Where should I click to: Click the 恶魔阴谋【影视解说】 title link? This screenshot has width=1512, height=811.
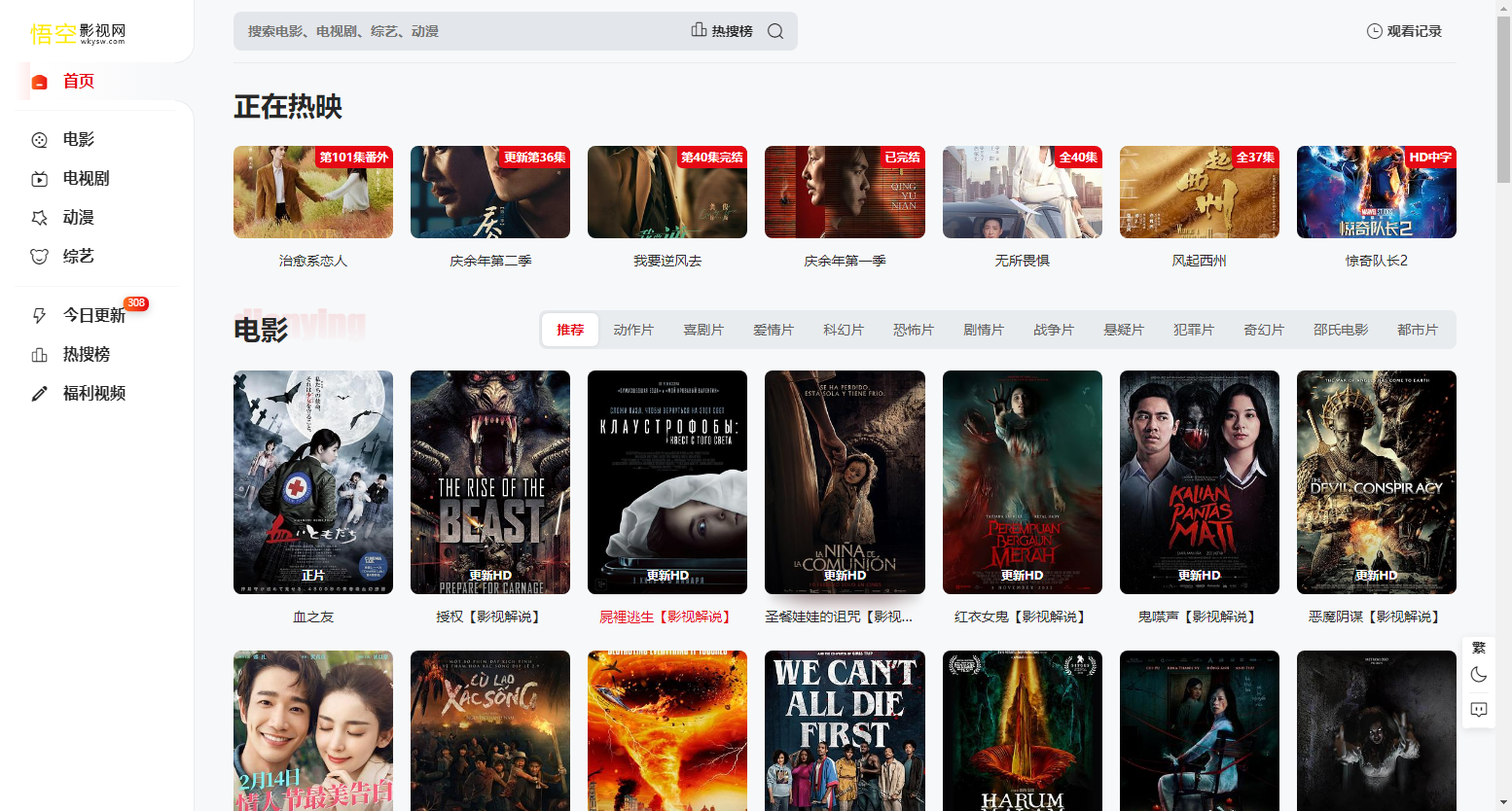click(1377, 617)
